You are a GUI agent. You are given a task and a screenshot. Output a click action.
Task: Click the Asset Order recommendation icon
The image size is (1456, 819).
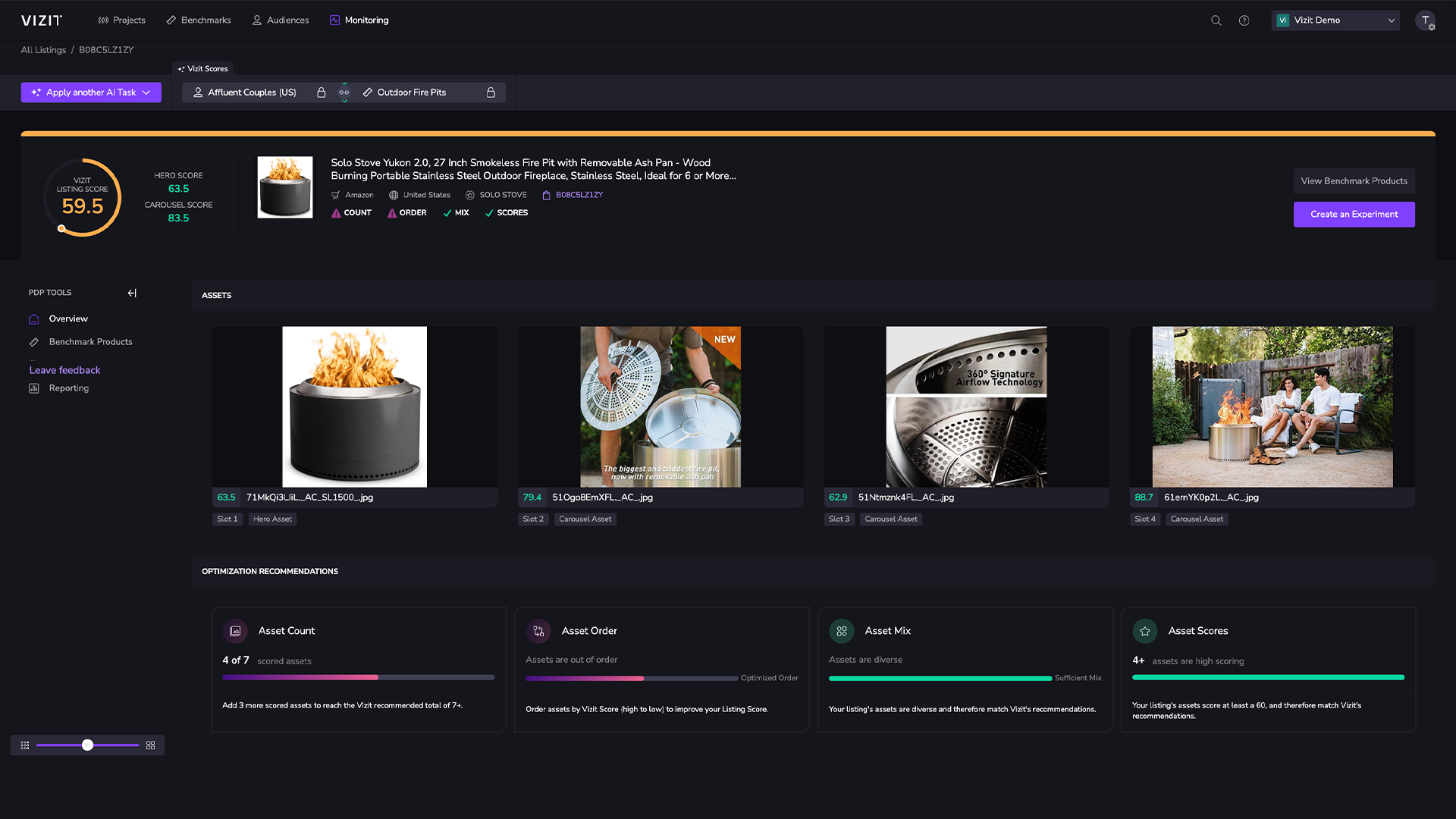pos(538,631)
